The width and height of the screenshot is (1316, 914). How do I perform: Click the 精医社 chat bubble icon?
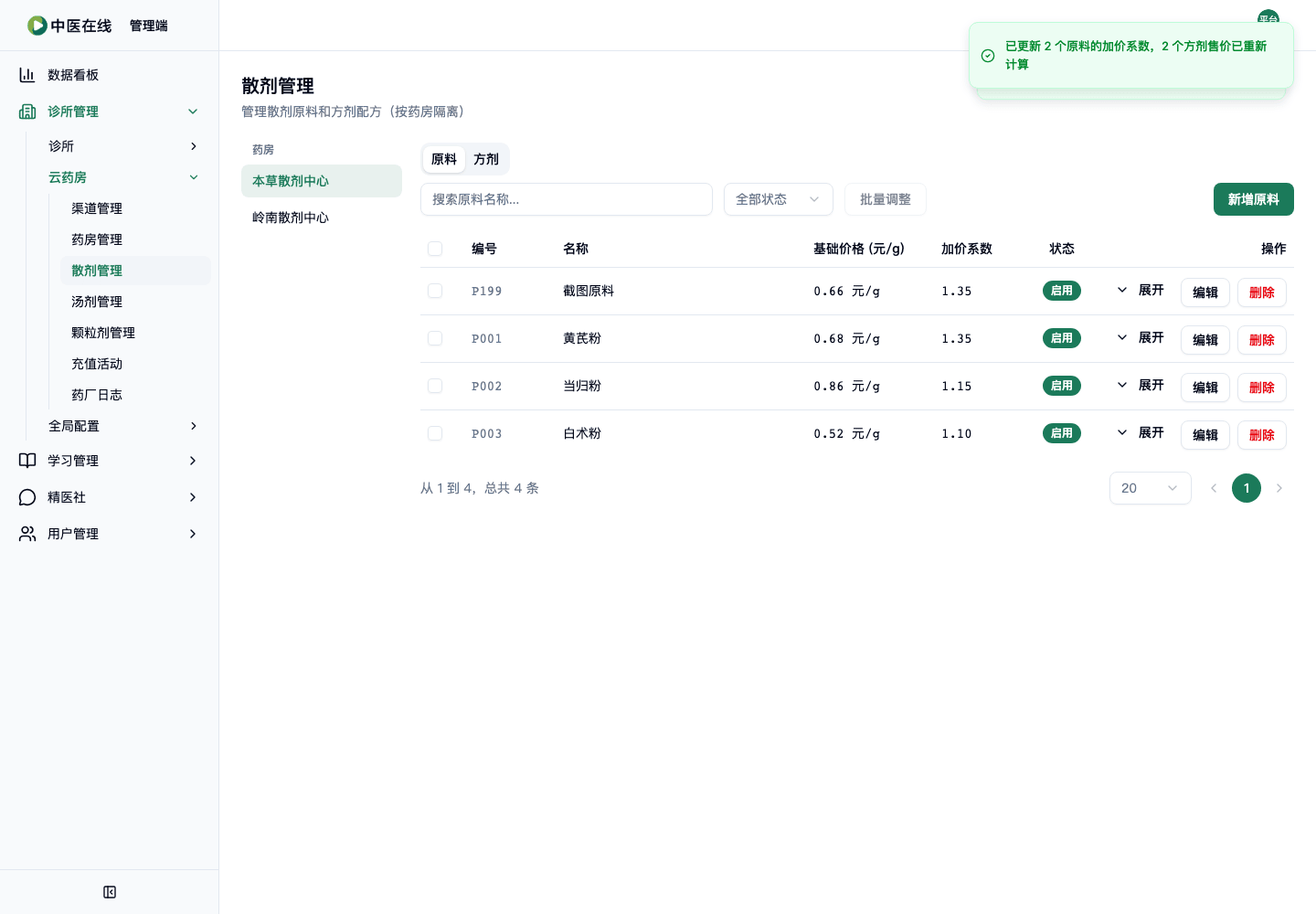coord(27,497)
